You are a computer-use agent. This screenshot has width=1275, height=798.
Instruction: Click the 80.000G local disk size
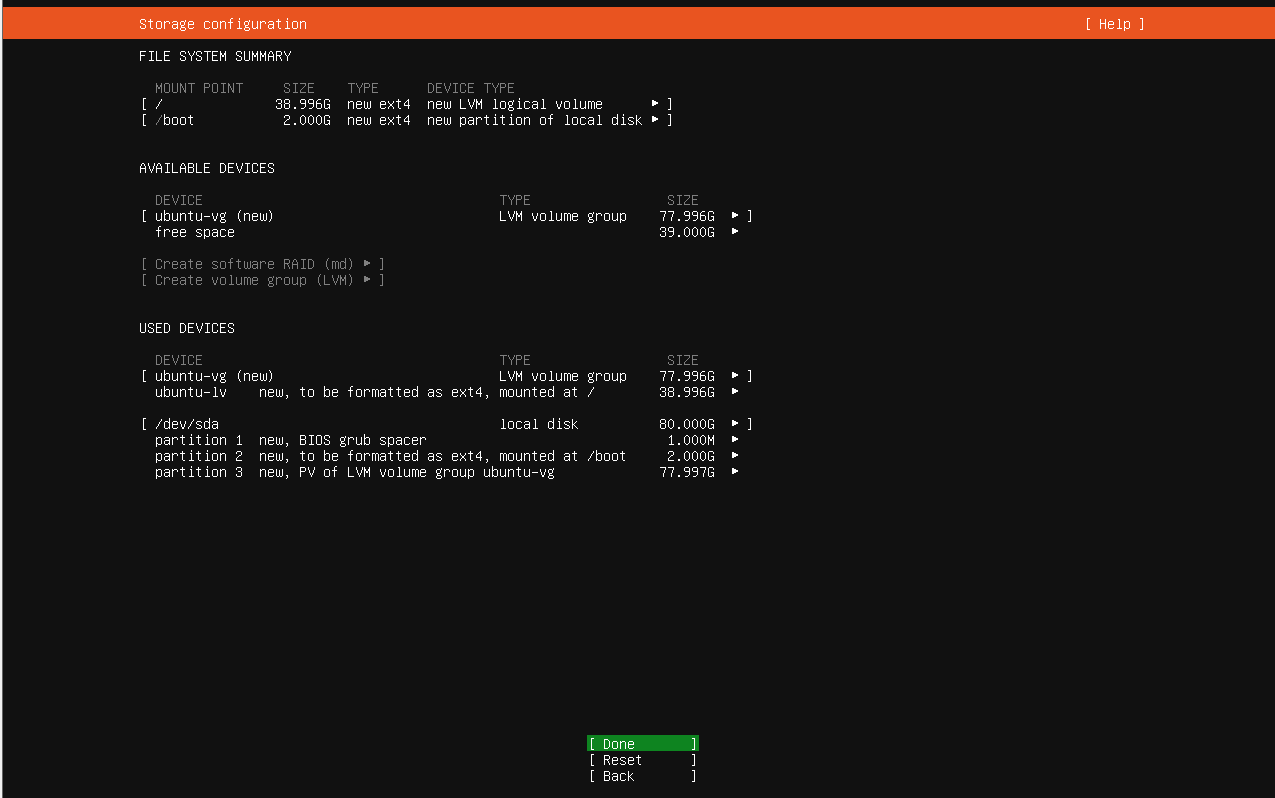coord(687,424)
